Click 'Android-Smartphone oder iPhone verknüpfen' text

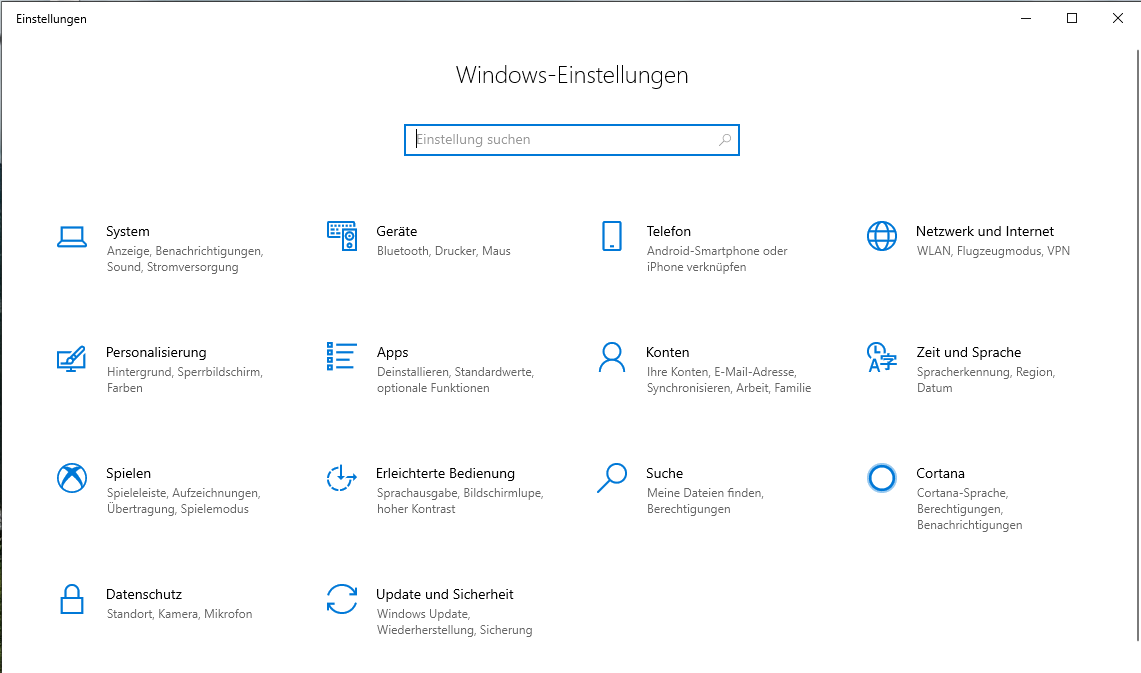tap(717, 259)
